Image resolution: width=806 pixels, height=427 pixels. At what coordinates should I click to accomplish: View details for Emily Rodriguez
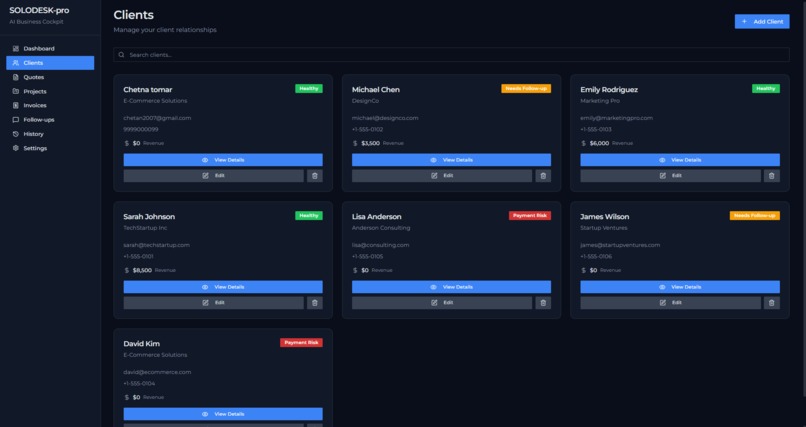pos(680,160)
